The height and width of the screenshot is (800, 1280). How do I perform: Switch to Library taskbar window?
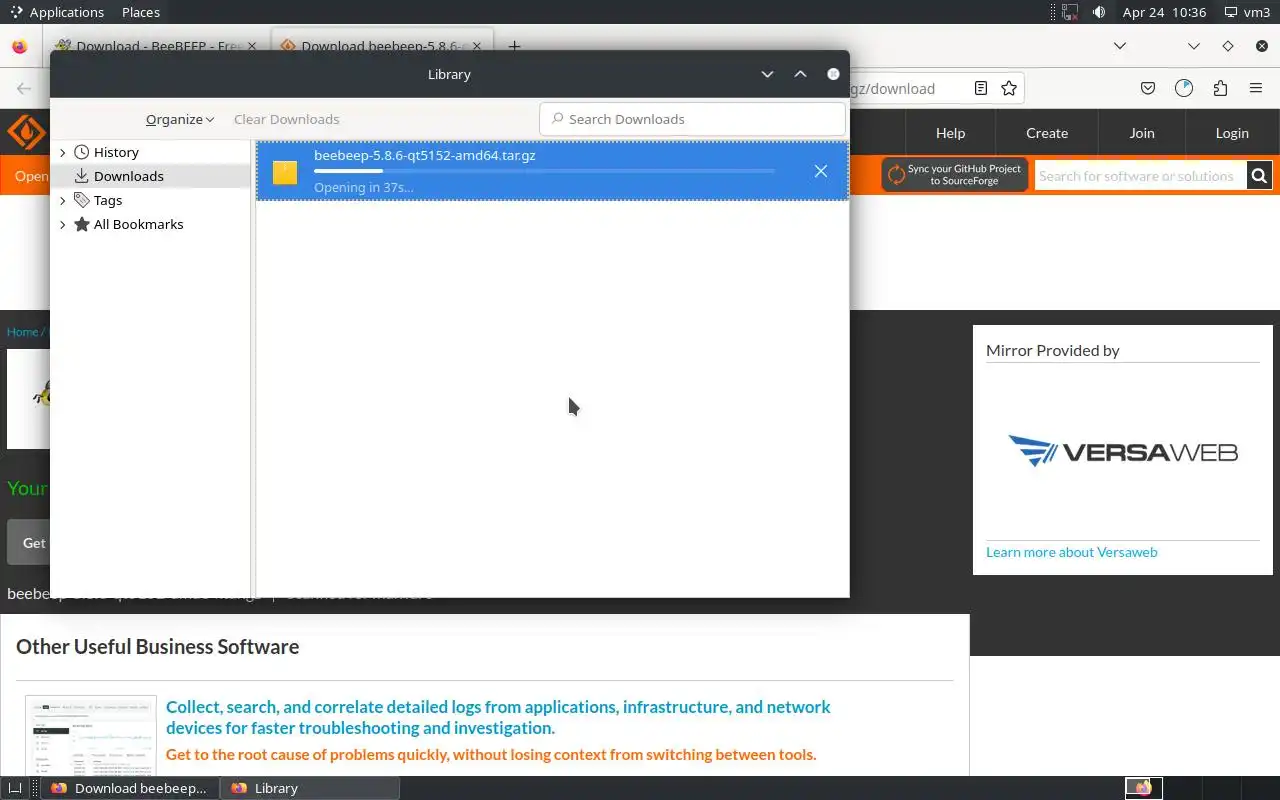point(310,788)
